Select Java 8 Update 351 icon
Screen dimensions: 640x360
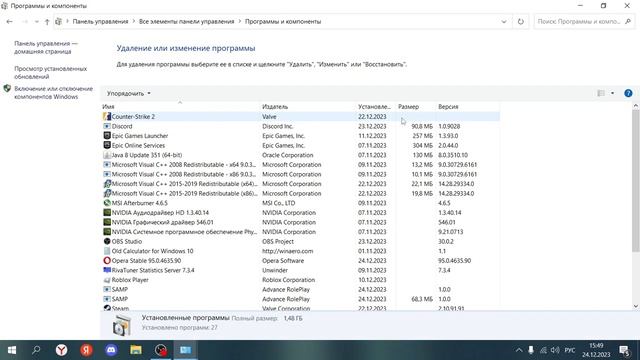click(x=107, y=155)
